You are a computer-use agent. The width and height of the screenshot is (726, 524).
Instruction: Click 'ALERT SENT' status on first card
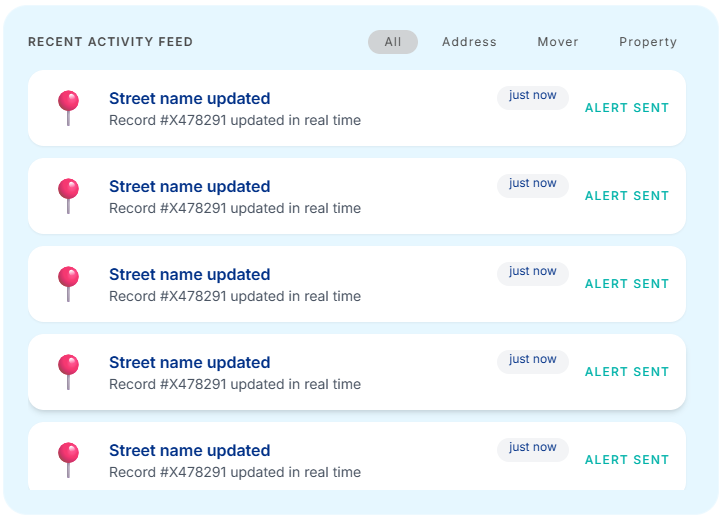[627, 108]
